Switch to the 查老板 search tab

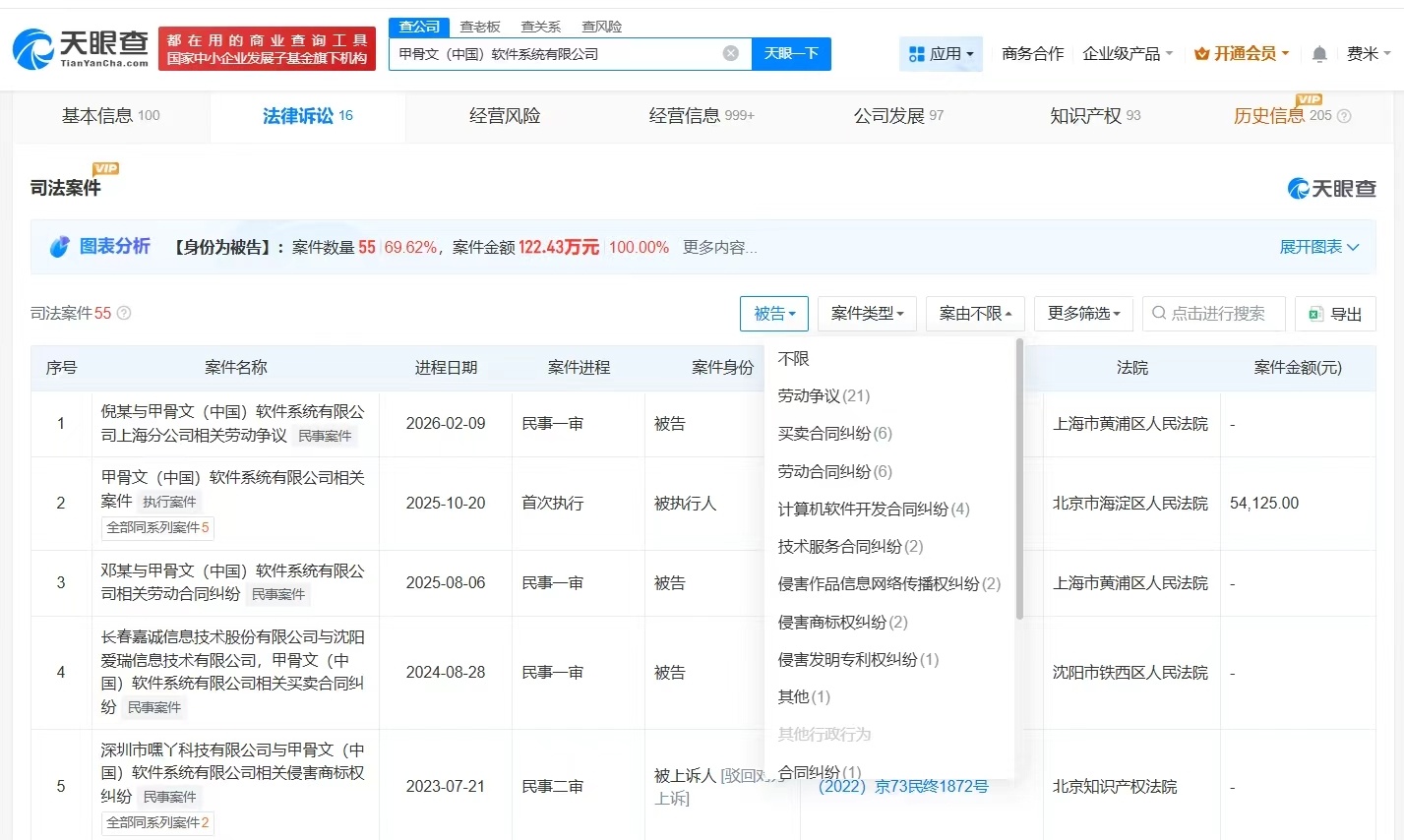(x=479, y=27)
